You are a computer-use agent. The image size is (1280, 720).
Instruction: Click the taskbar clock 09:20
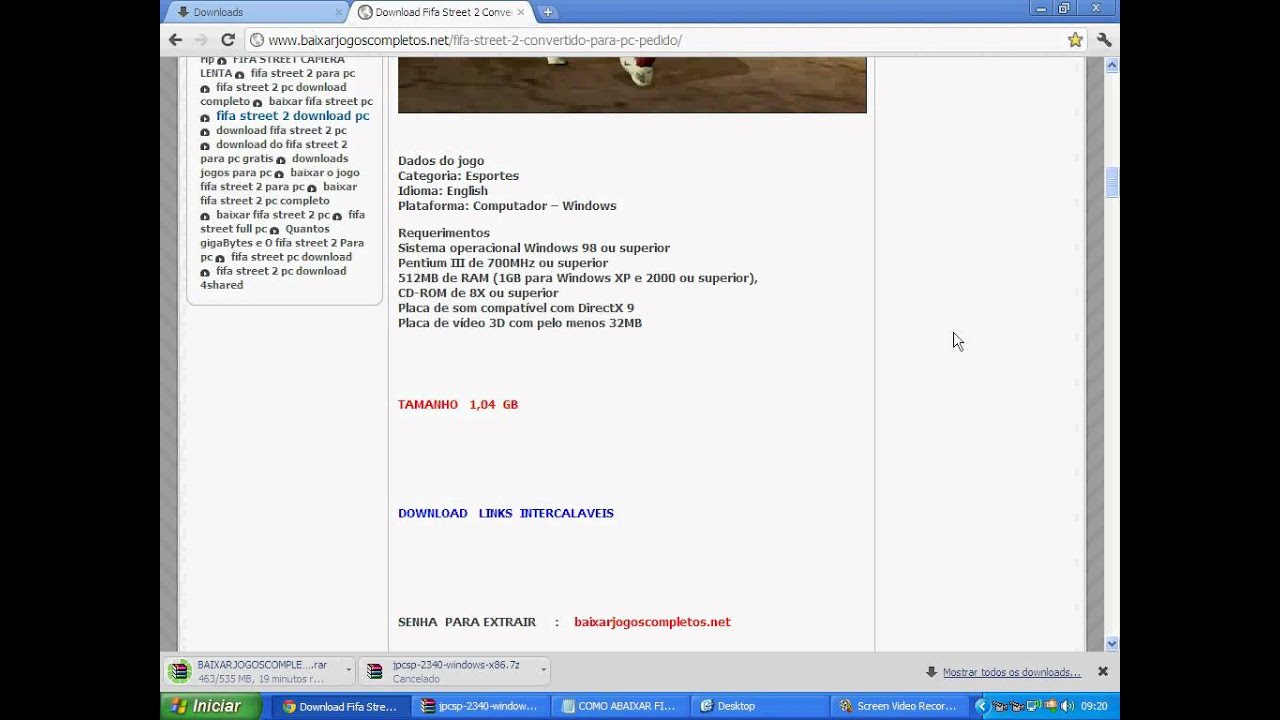[x=1094, y=706]
